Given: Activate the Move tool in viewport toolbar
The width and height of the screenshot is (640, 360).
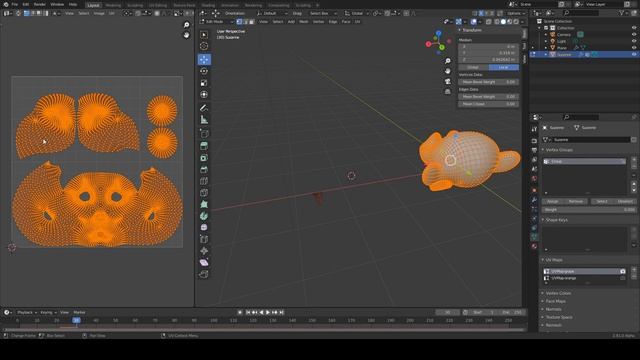Looking at the screenshot, I should point(204,60).
